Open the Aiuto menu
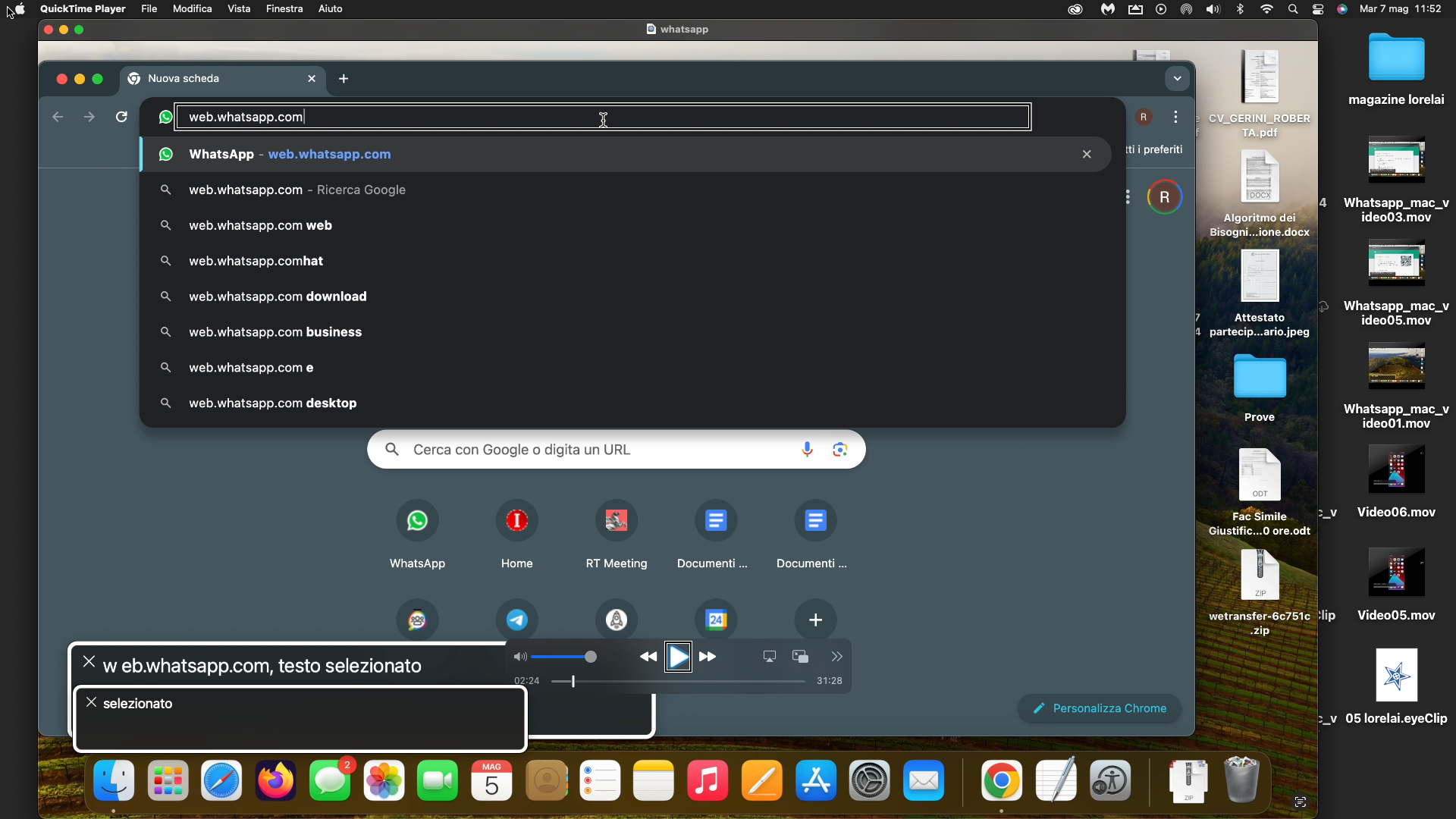Screen dimensions: 1456x819 tap(330, 8)
